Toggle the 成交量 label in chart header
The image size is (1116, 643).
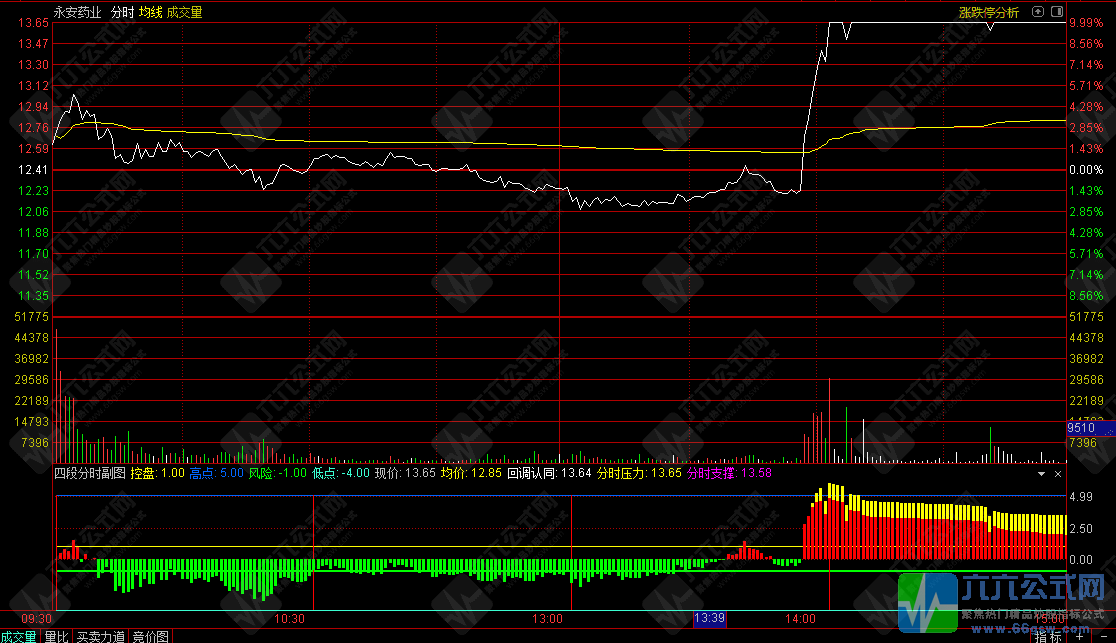(184, 13)
